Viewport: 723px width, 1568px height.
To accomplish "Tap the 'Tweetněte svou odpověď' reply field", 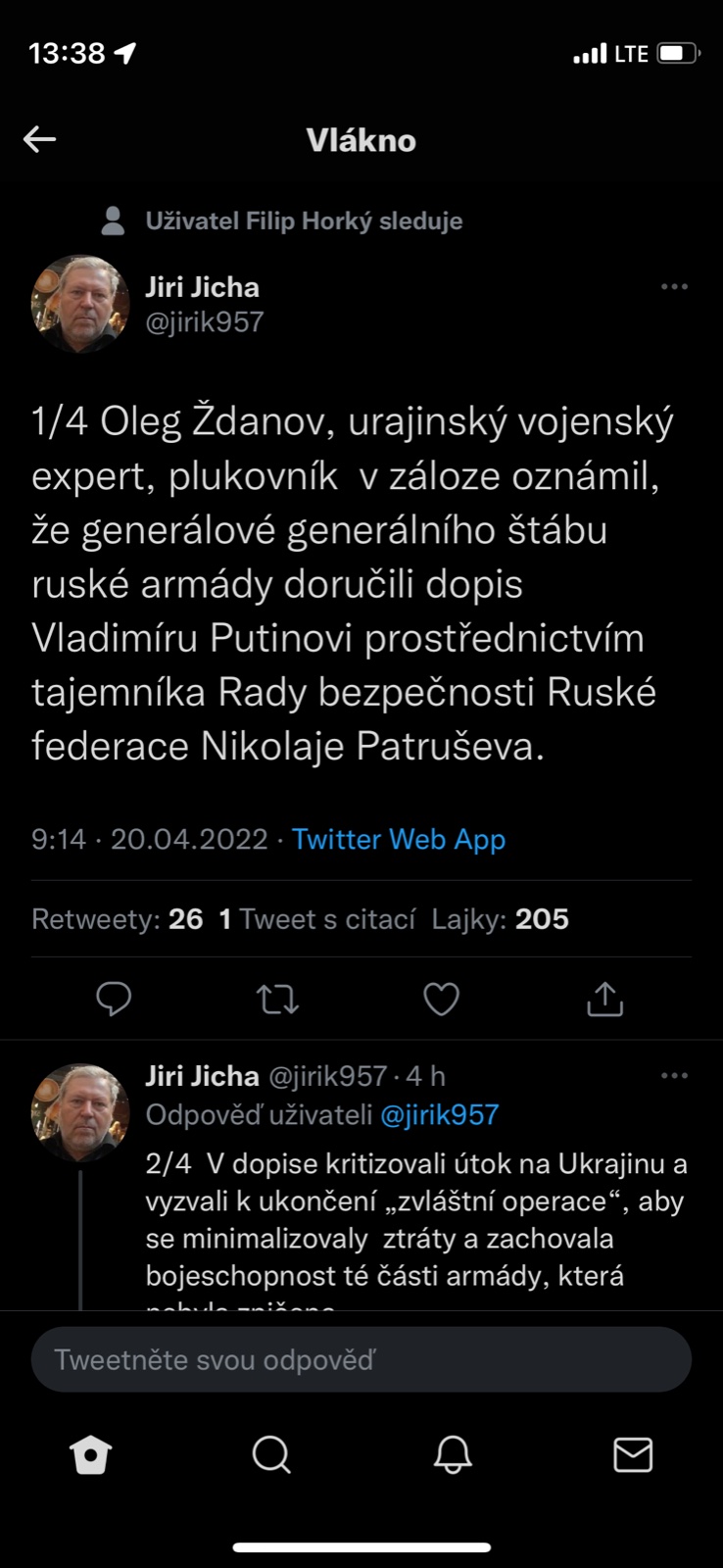I will click(361, 1359).
